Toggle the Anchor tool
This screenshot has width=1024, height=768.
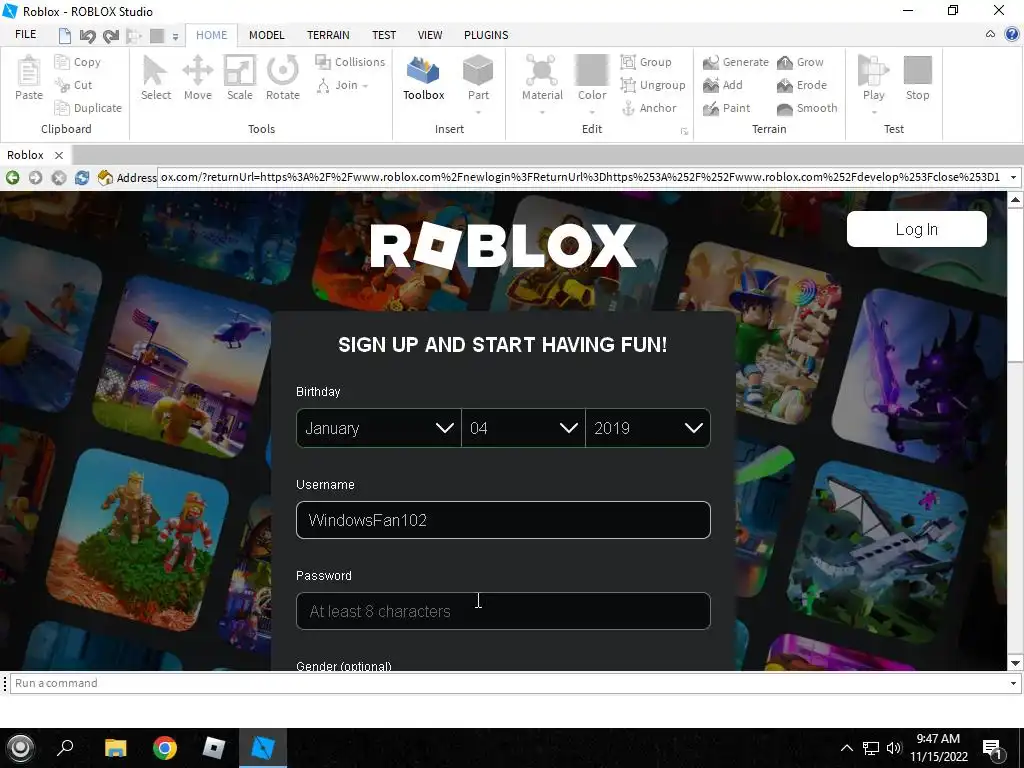click(648, 108)
